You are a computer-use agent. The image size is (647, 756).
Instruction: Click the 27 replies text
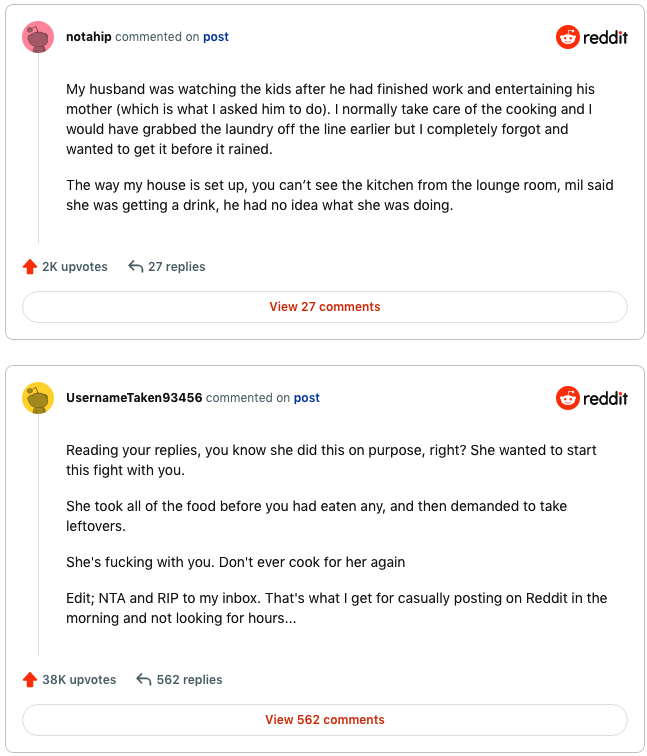[x=177, y=267]
